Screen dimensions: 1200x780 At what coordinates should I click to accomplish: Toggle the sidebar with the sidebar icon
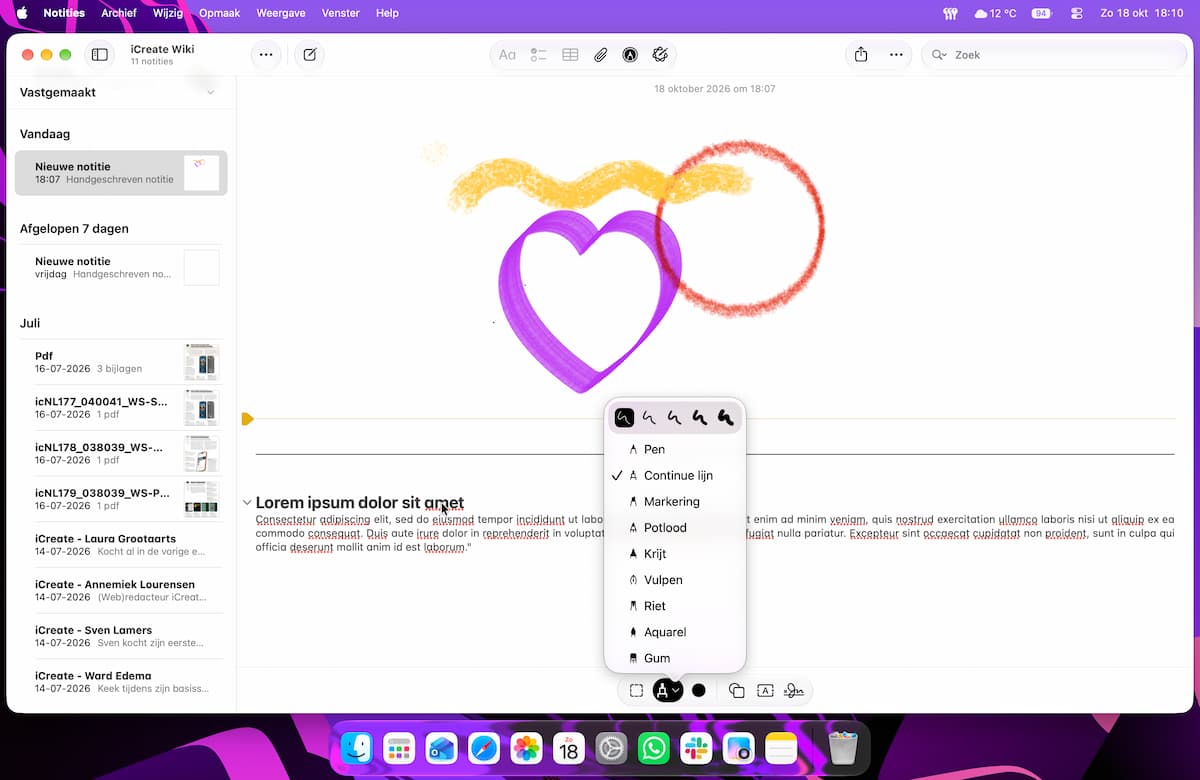tap(100, 55)
